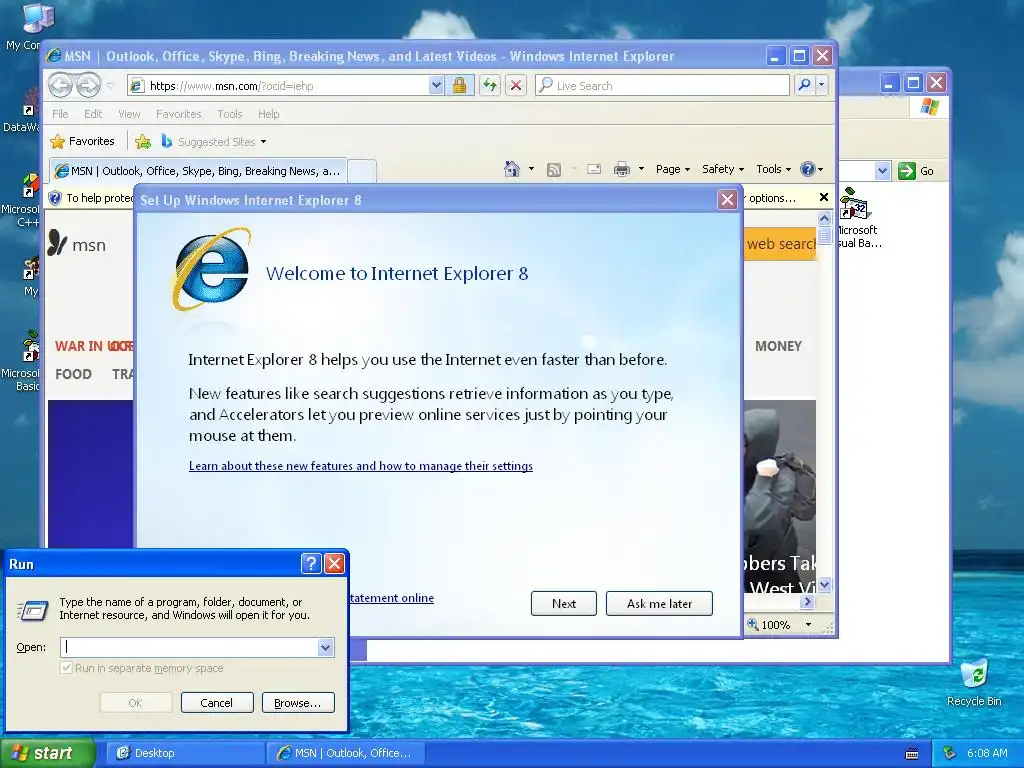Click the Back arrow in Internet Explorer
Viewport: 1024px width, 768px height.
[60, 85]
